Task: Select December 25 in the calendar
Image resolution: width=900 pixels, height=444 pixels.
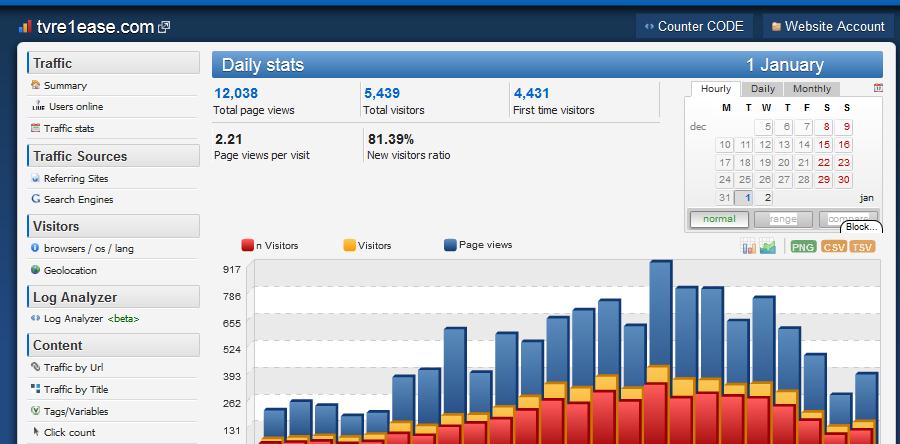Action: click(x=744, y=180)
